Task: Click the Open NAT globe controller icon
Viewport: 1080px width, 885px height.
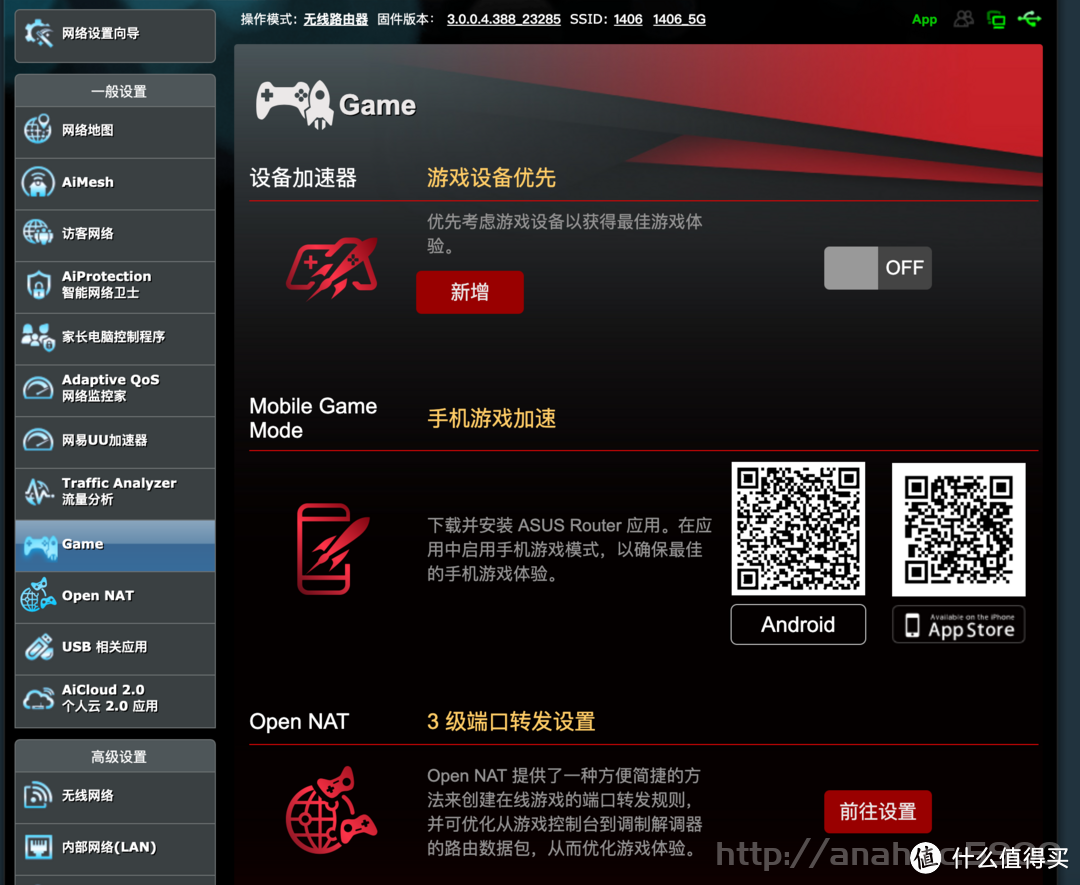Action: [38, 595]
